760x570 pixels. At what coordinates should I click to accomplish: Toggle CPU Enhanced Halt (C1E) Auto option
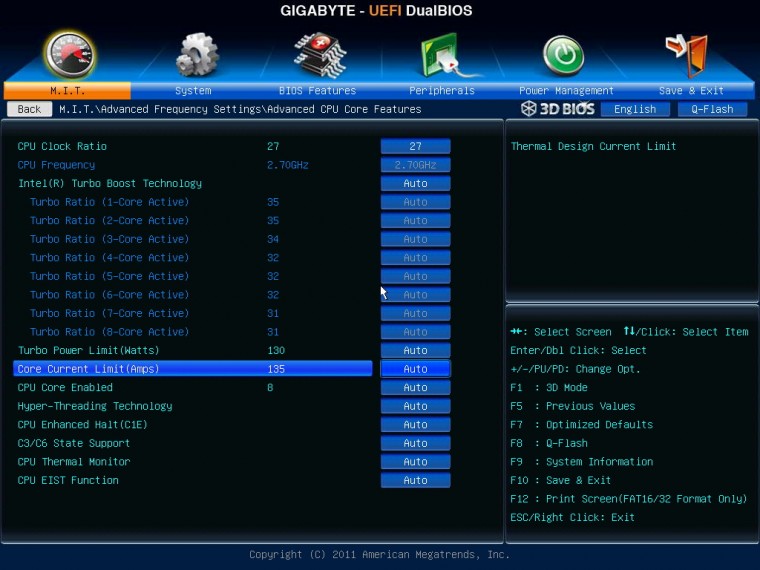[415, 425]
